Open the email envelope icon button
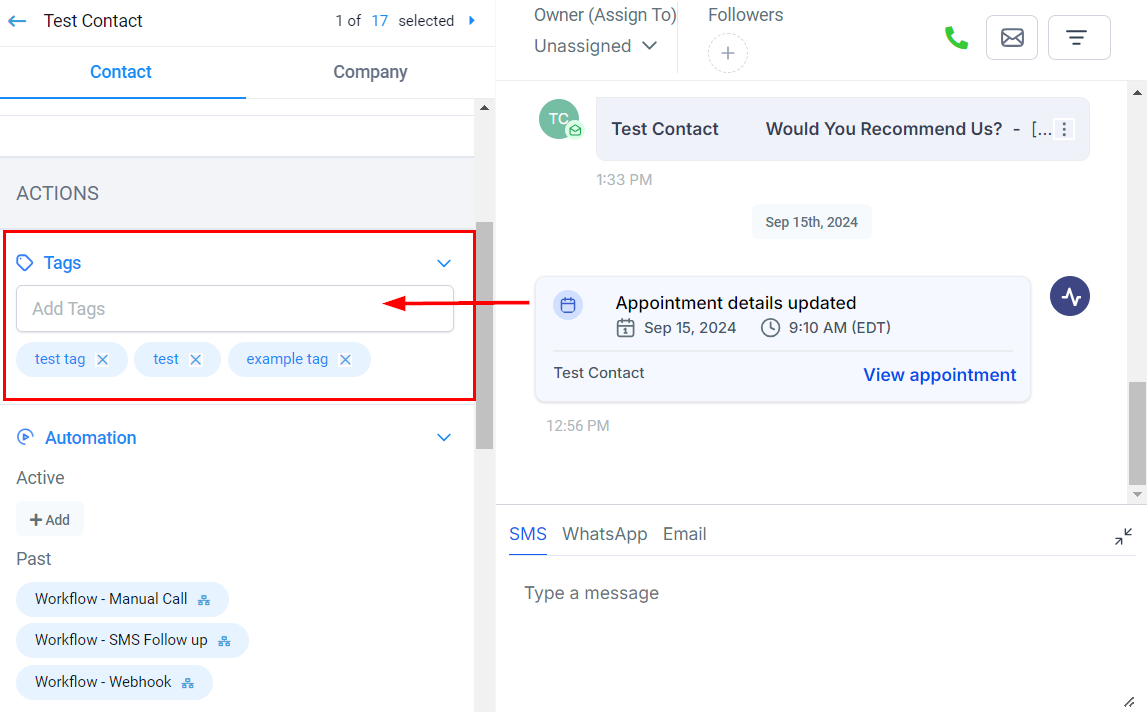 pos(1012,38)
